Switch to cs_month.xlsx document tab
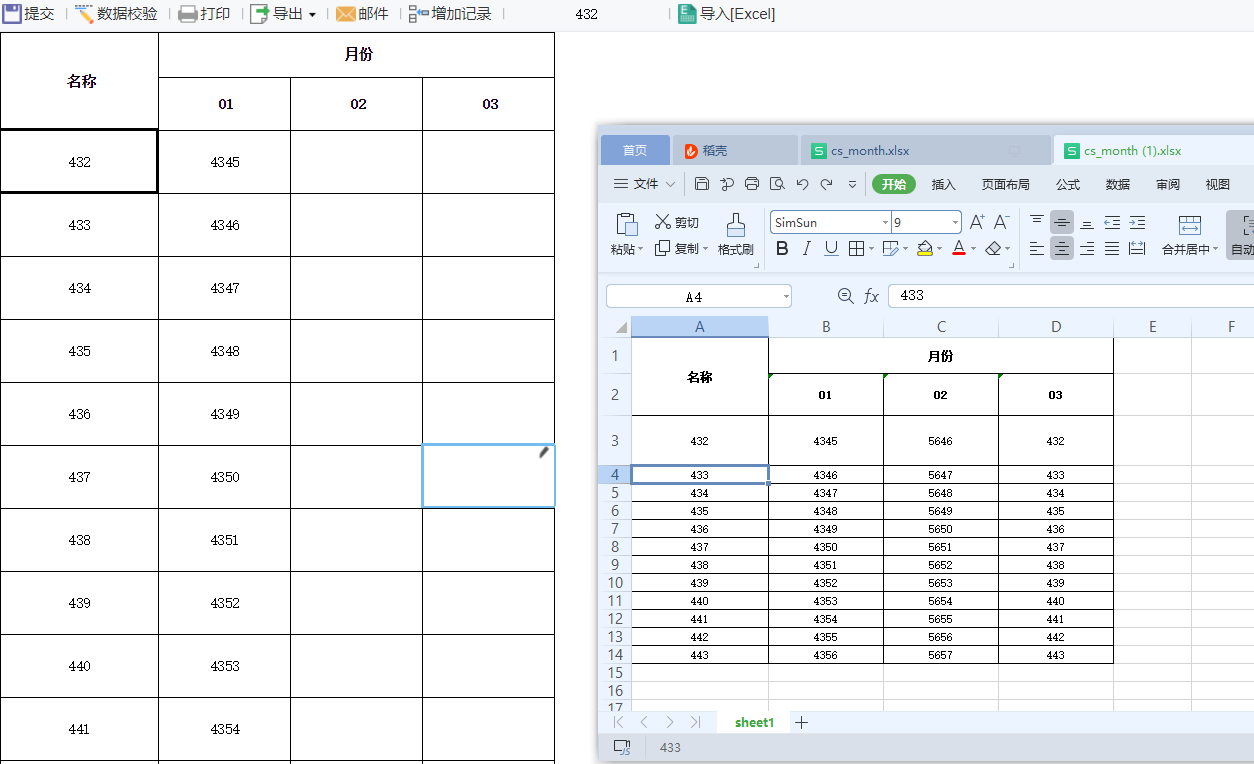This screenshot has width=1254, height=764. click(x=924, y=151)
